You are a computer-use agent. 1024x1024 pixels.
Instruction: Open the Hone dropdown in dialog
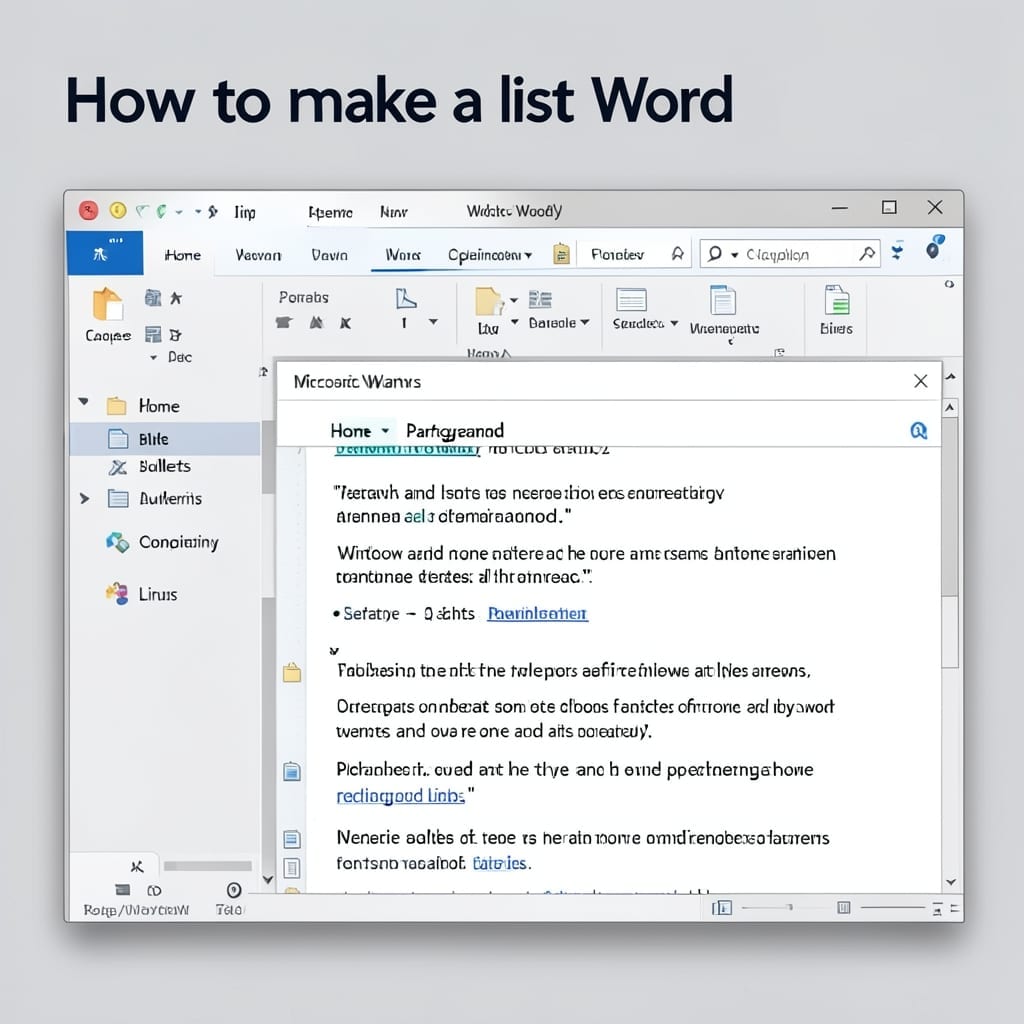pos(360,431)
